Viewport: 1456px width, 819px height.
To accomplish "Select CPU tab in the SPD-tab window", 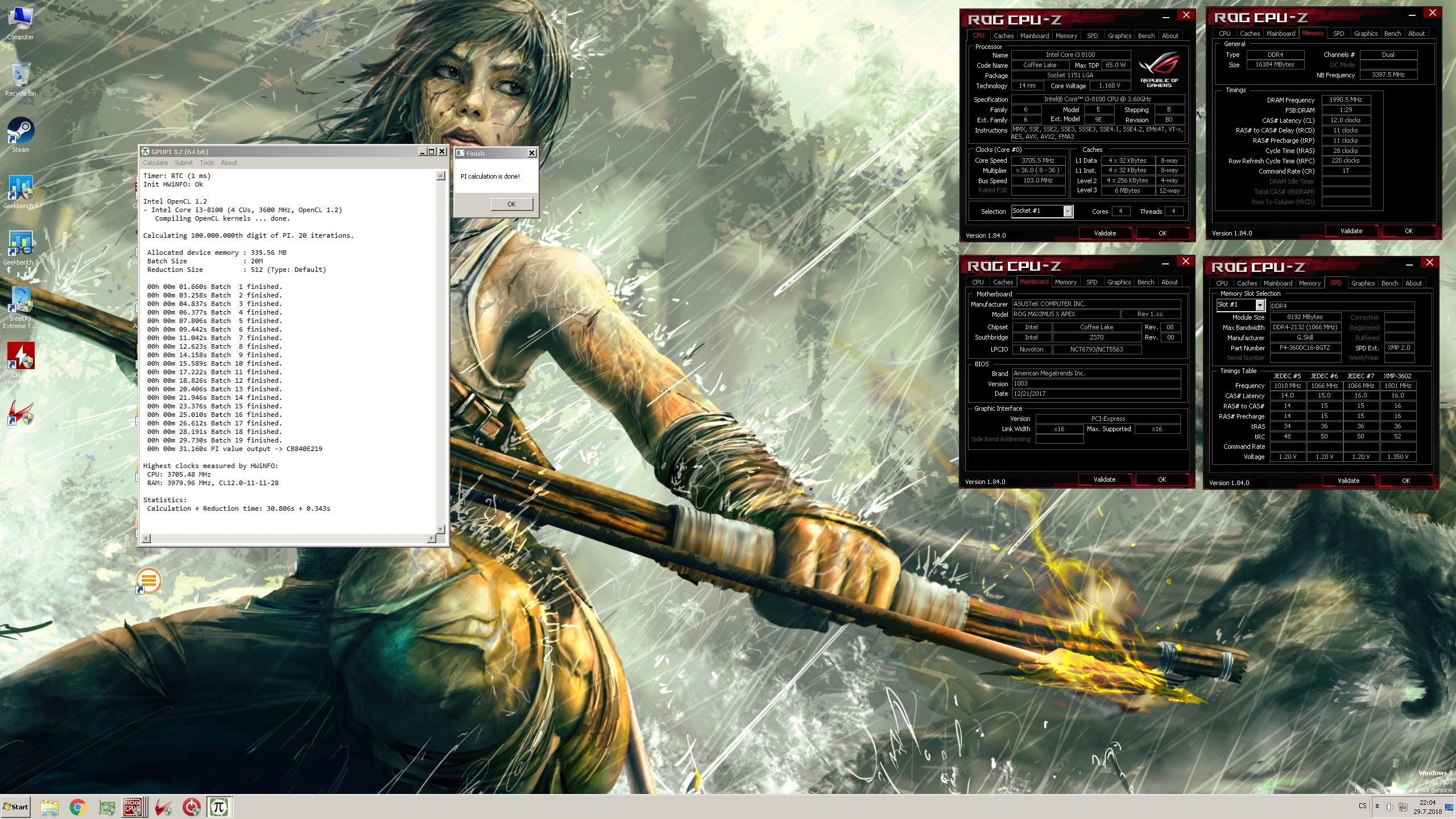I will coord(1222,283).
